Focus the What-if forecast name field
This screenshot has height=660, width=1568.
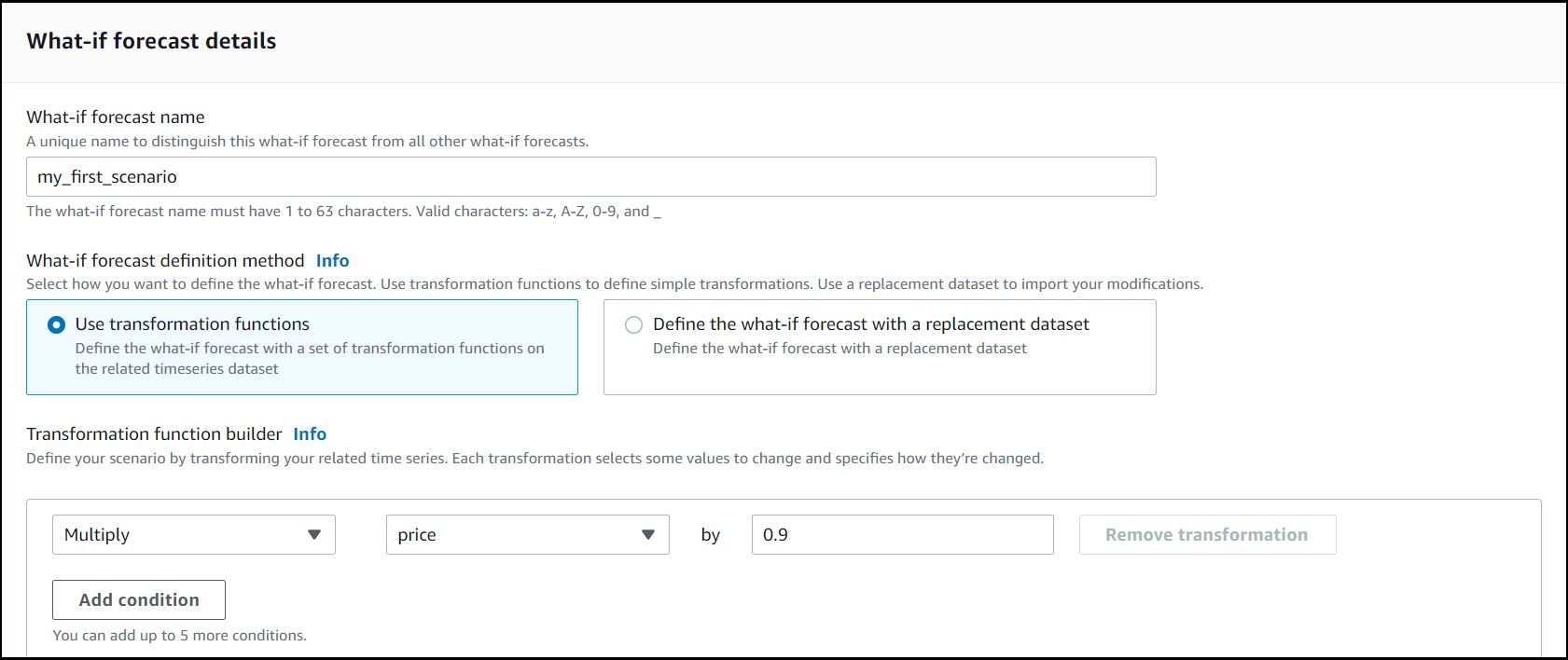click(591, 177)
